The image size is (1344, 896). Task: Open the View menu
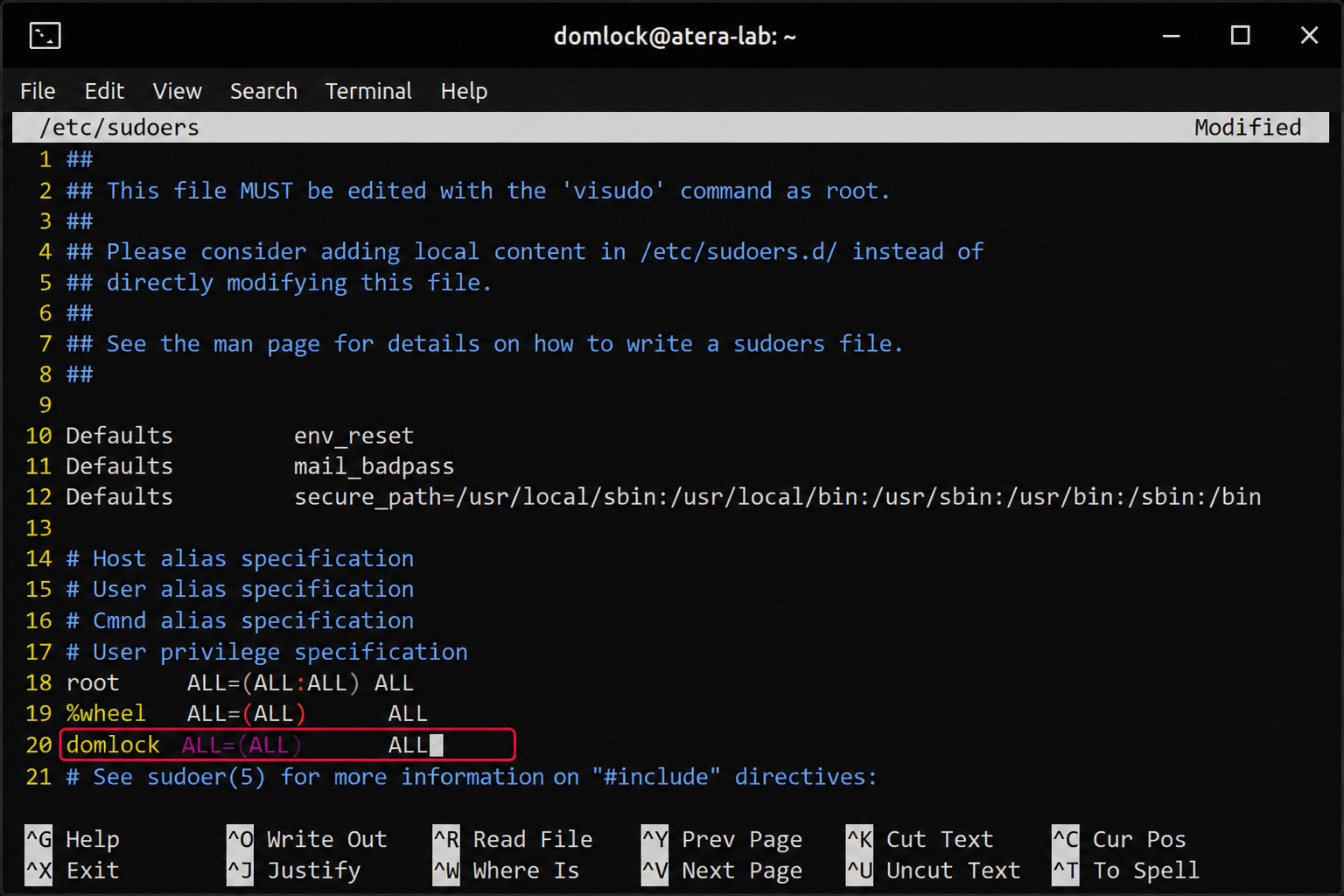(177, 91)
